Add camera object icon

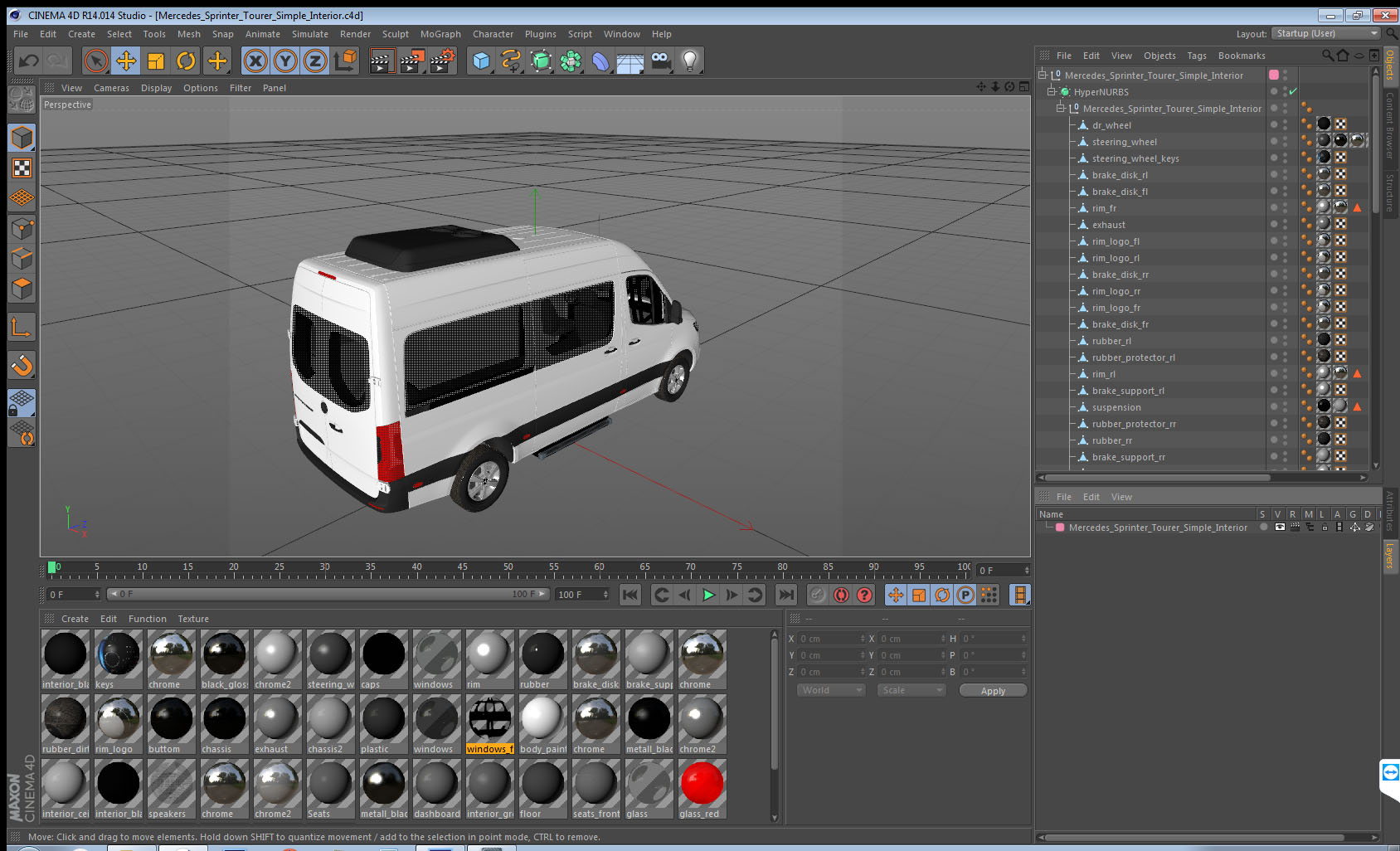660,61
